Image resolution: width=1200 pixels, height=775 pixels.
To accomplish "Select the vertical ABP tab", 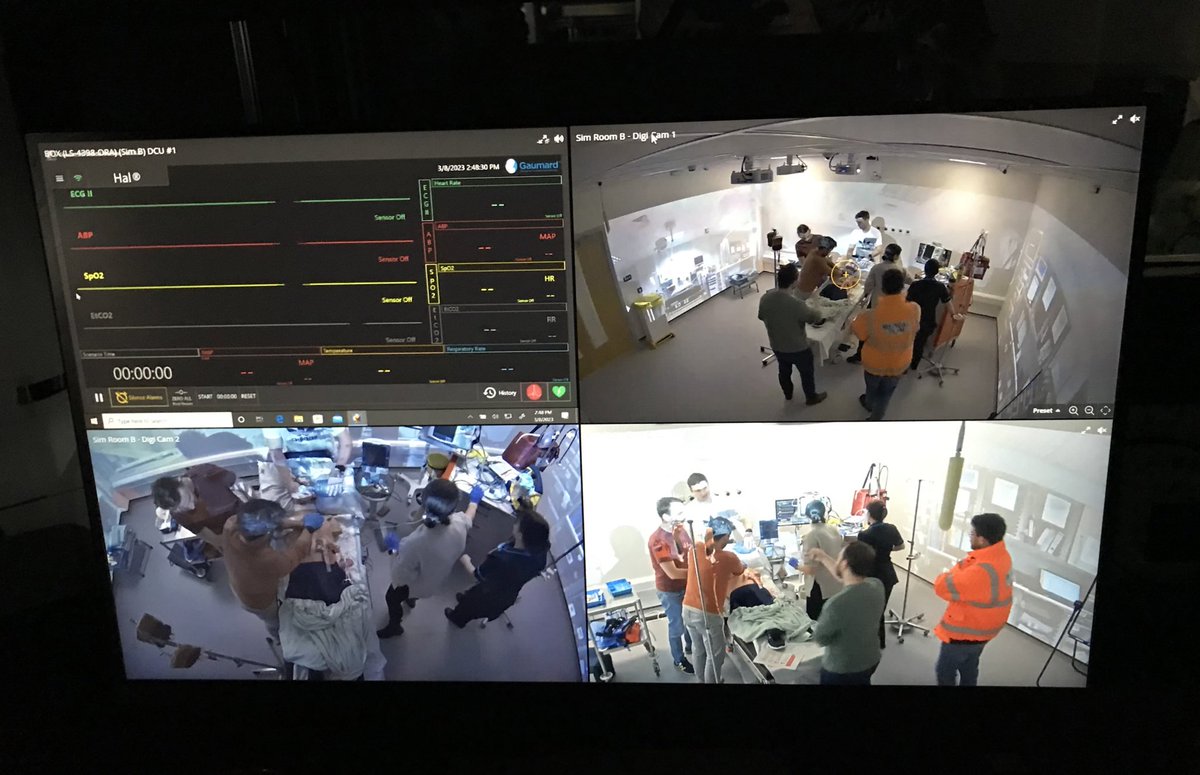I will (429, 243).
